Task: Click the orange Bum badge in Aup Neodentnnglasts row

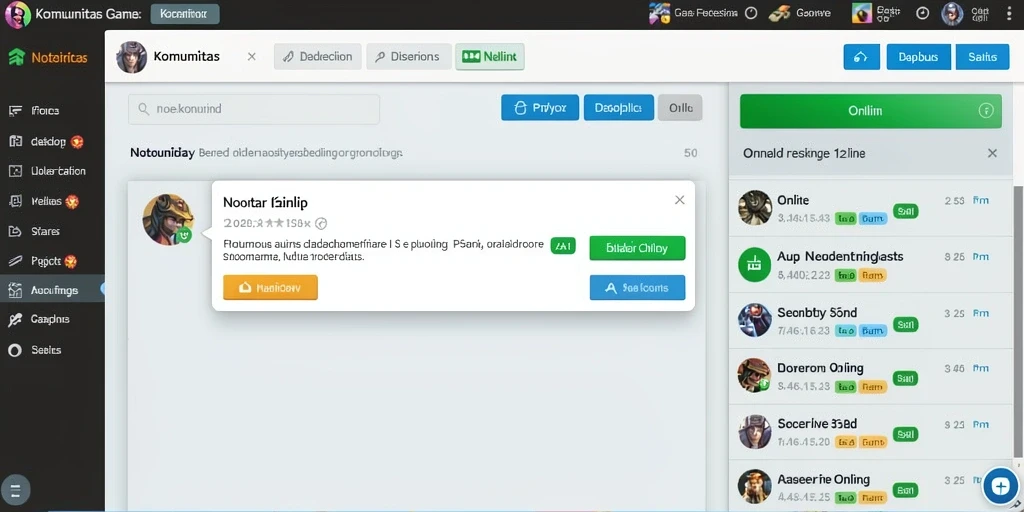Action: point(873,276)
